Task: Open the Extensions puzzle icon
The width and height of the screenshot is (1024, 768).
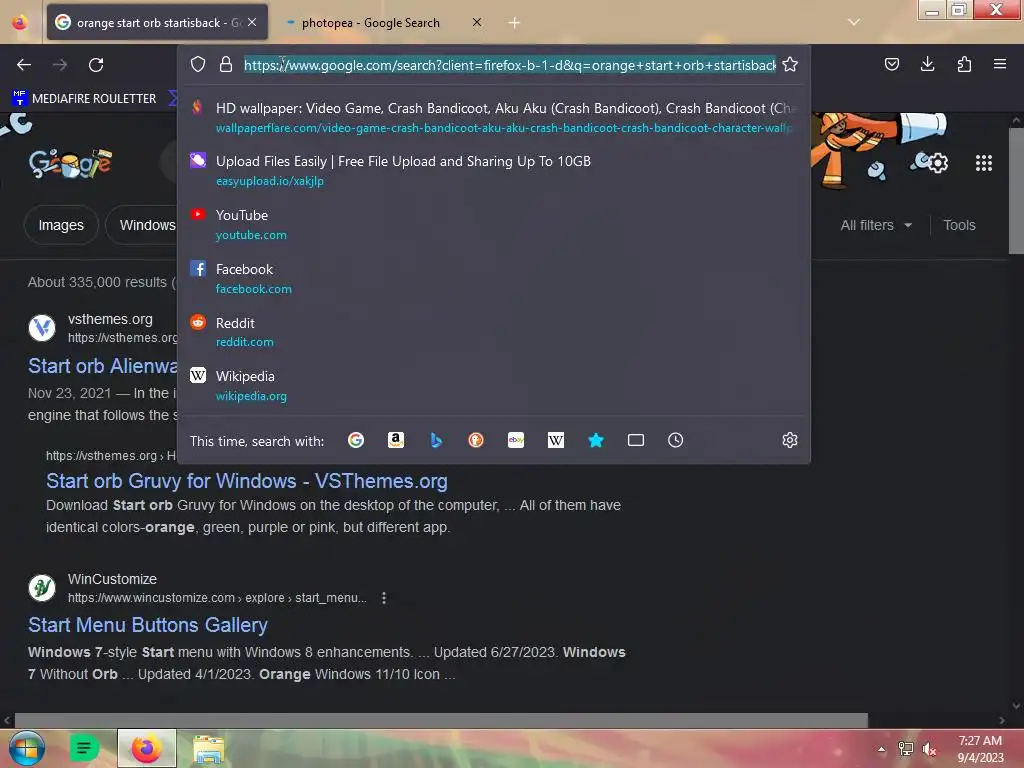Action: (x=964, y=64)
